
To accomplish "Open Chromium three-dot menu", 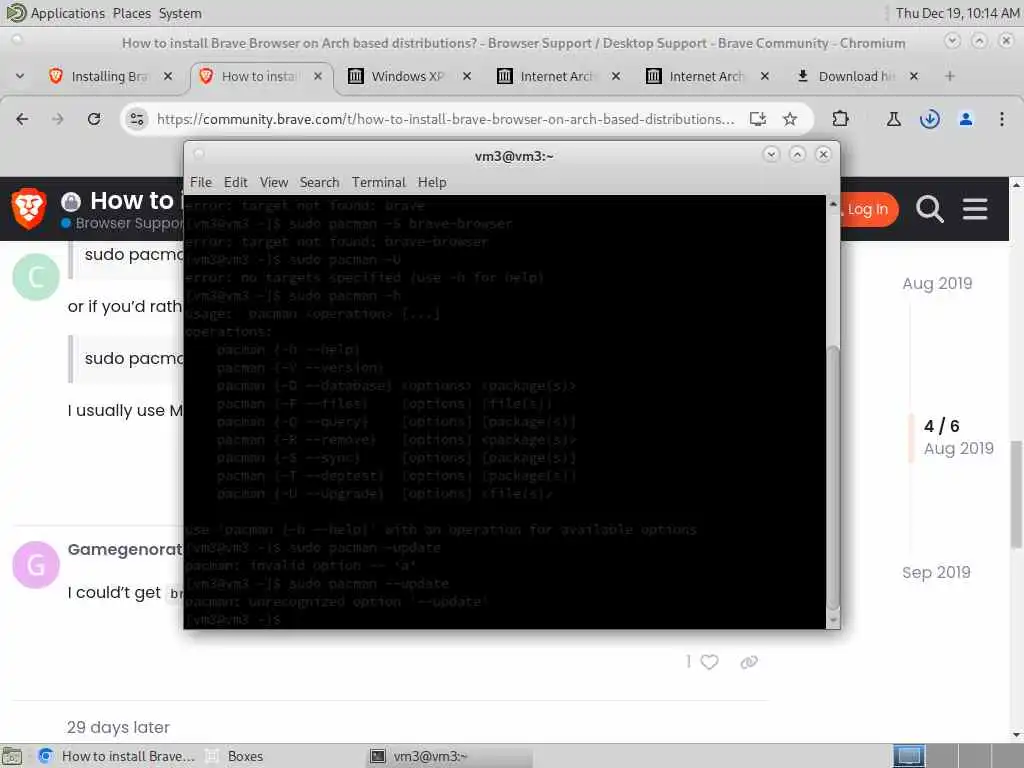I will pos(1002,119).
